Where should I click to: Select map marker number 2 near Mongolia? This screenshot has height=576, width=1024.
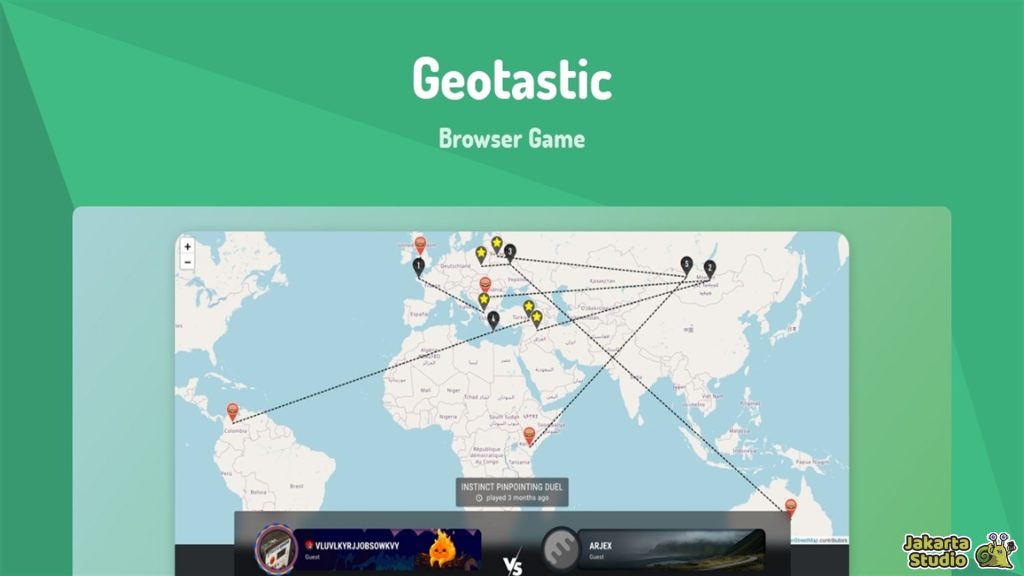pyautogui.click(x=710, y=267)
